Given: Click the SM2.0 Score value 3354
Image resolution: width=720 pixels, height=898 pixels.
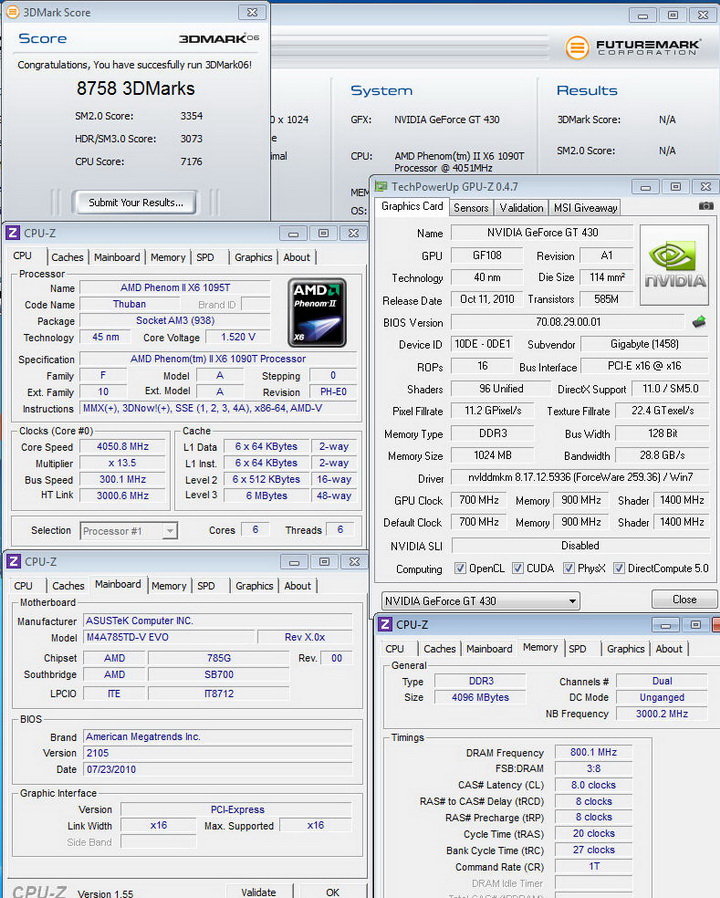Looking at the screenshot, I should (x=191, y=116).
